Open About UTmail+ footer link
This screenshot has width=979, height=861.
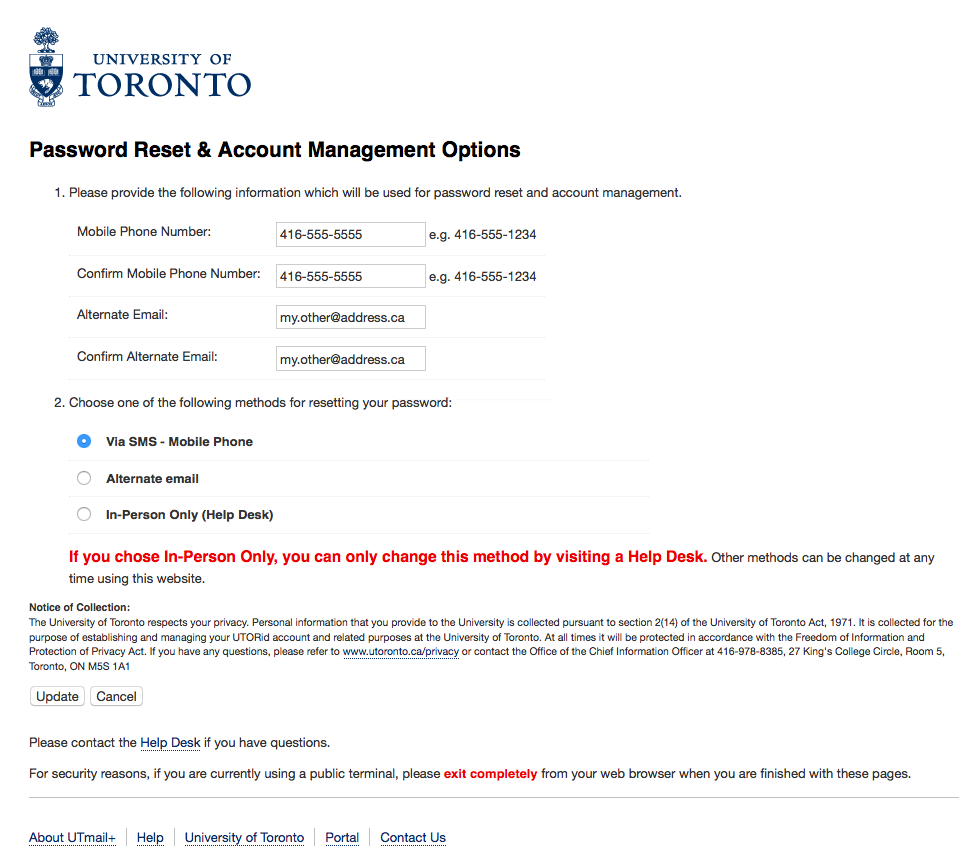click(72, 838)
